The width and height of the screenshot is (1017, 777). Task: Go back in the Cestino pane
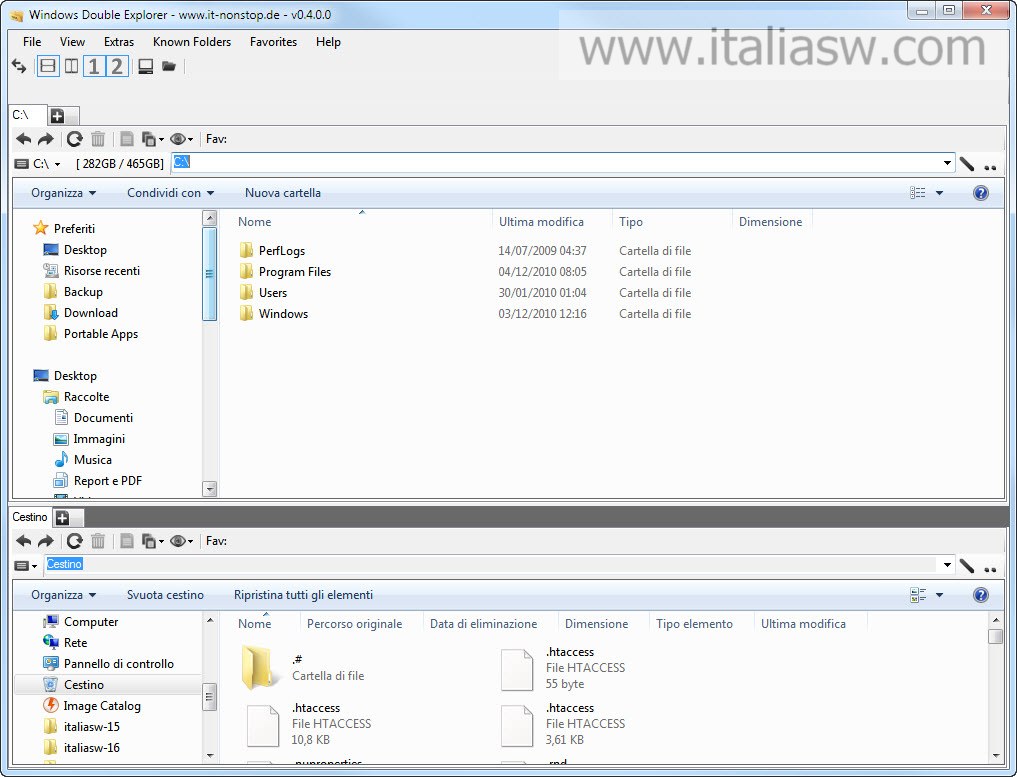point(24,541)
